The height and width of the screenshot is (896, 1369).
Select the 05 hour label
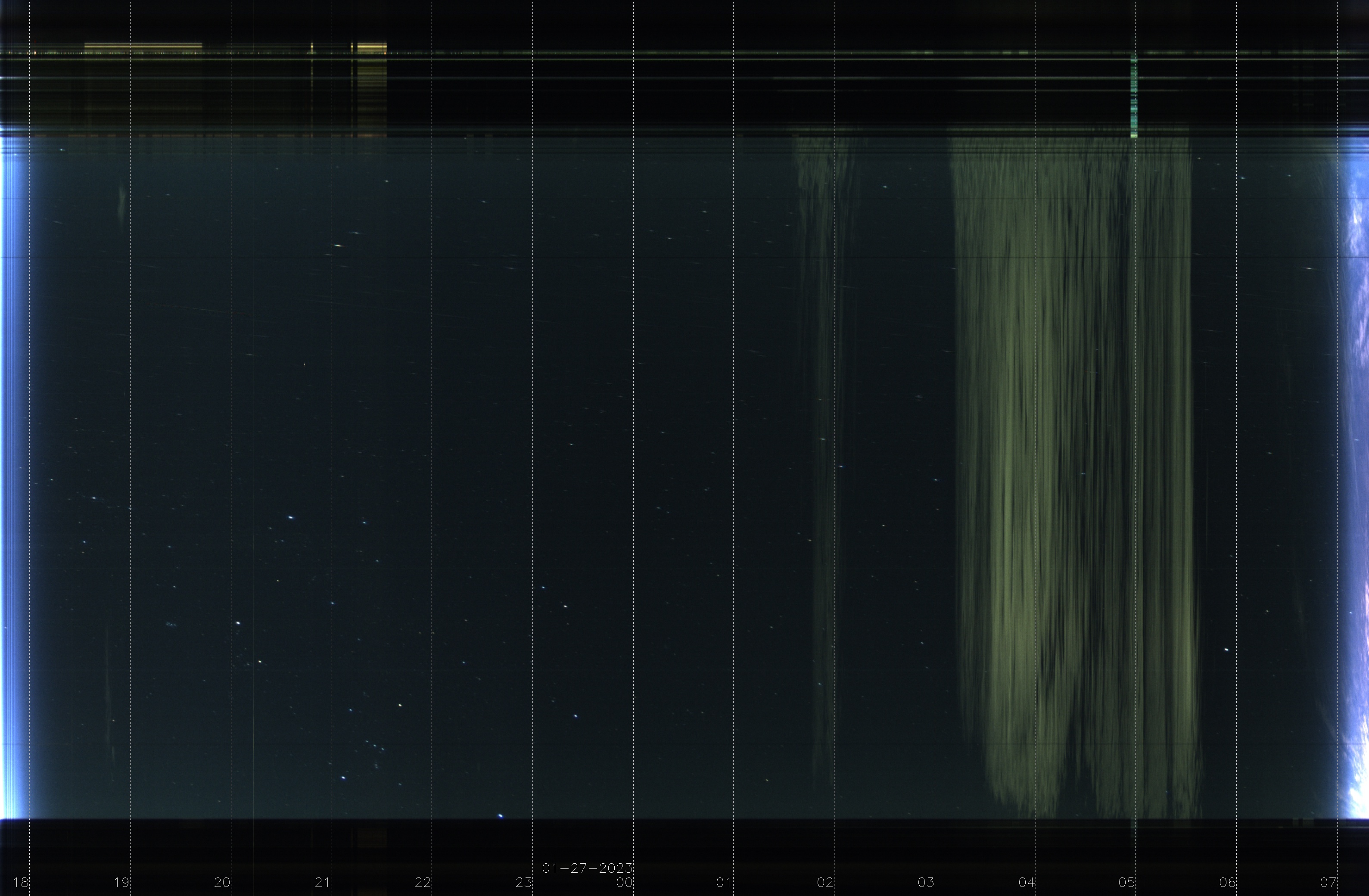click(1127, 882)
